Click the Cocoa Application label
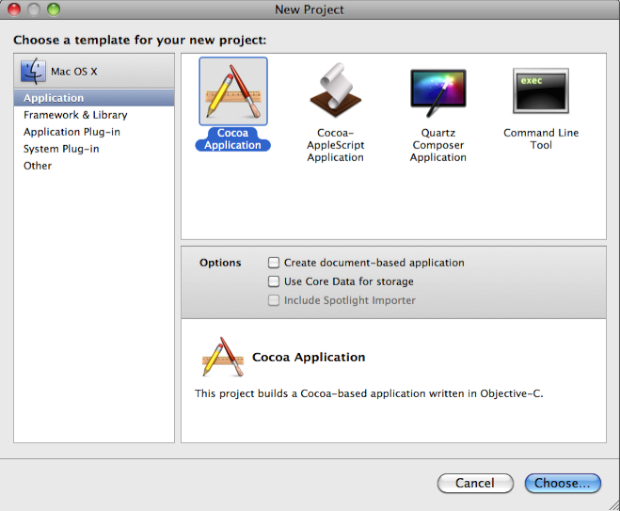Image resolution: width=620 pixels, height=511 pixels. 233,139
